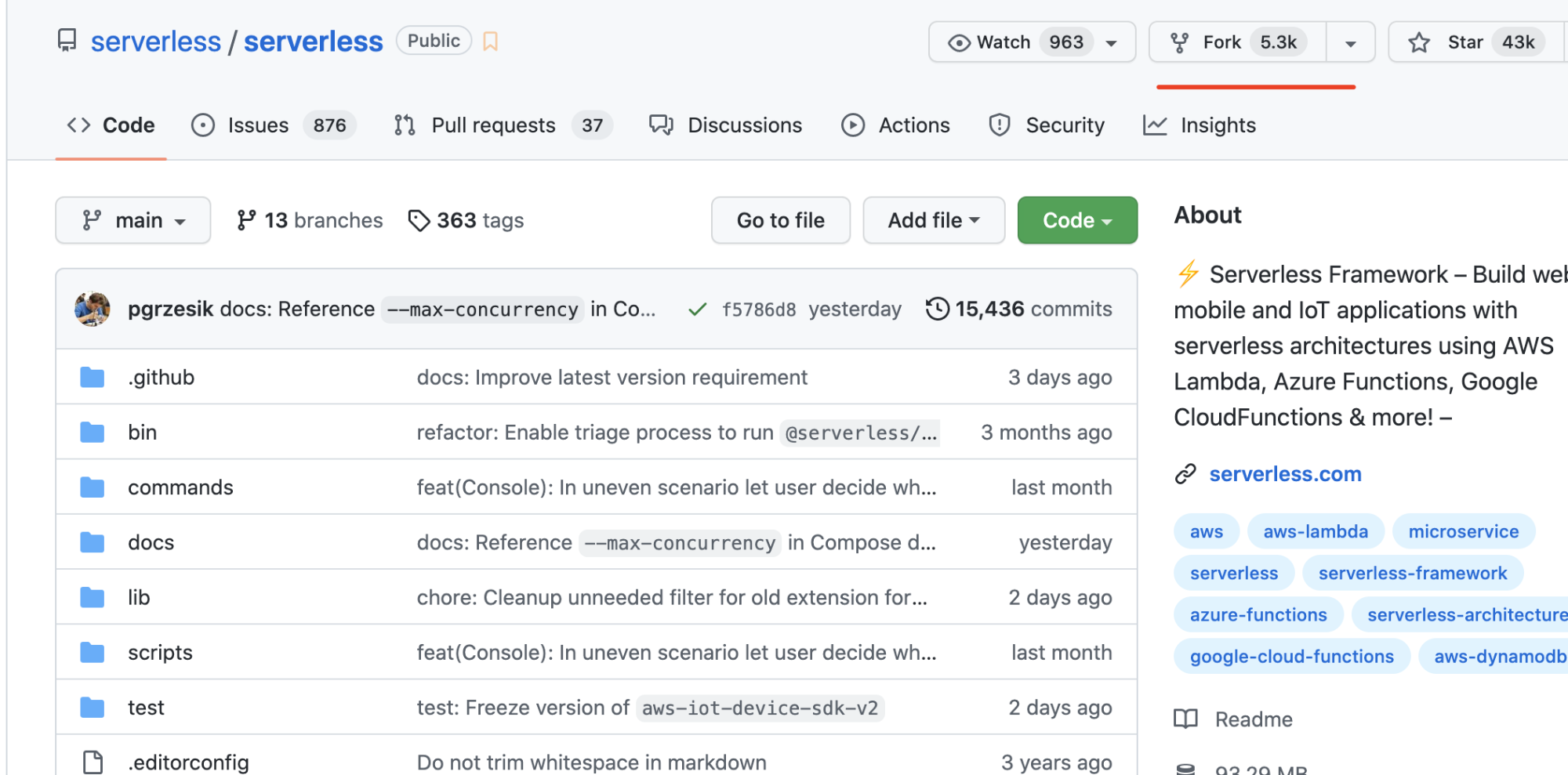
Task: Click the star icon on Star button
Action: click(1419, 42)
